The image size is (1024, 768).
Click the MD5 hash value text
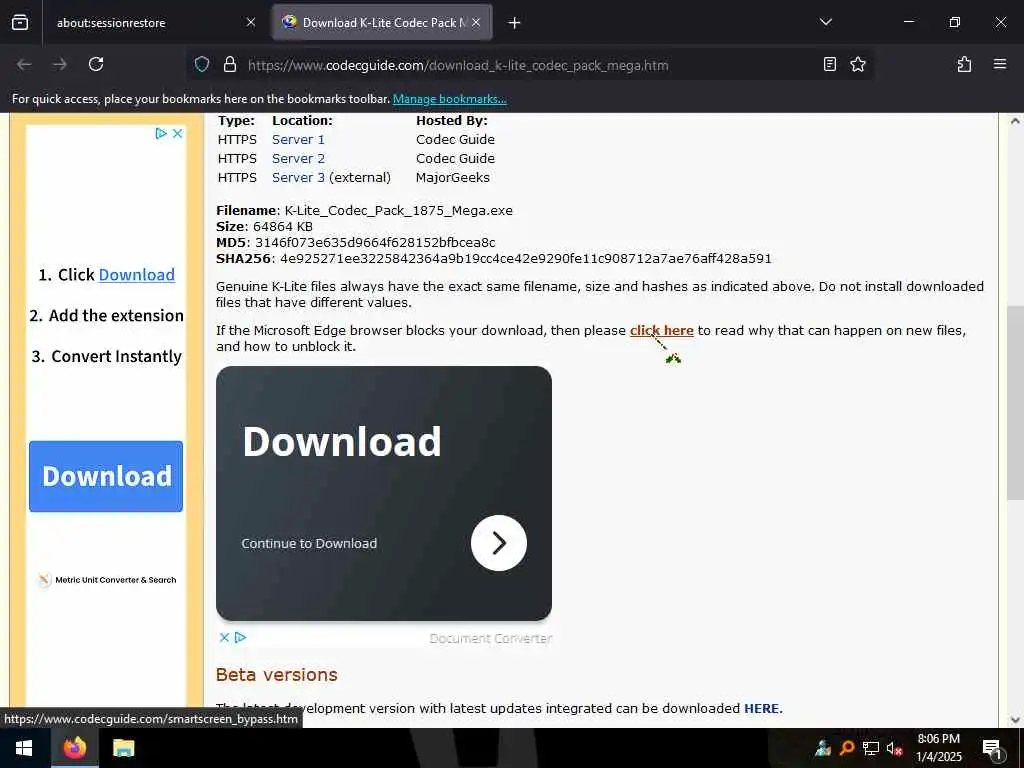click(375, 242)
